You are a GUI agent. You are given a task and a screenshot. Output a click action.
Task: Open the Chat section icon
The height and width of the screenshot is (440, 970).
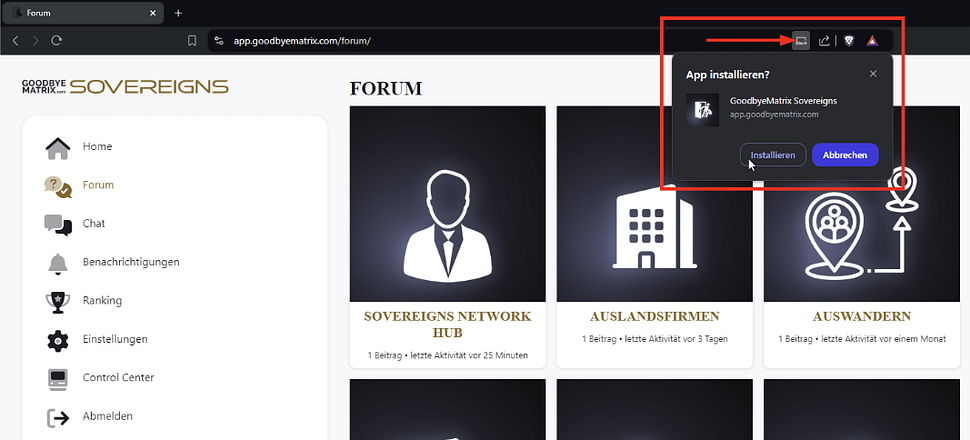(58, 224)
